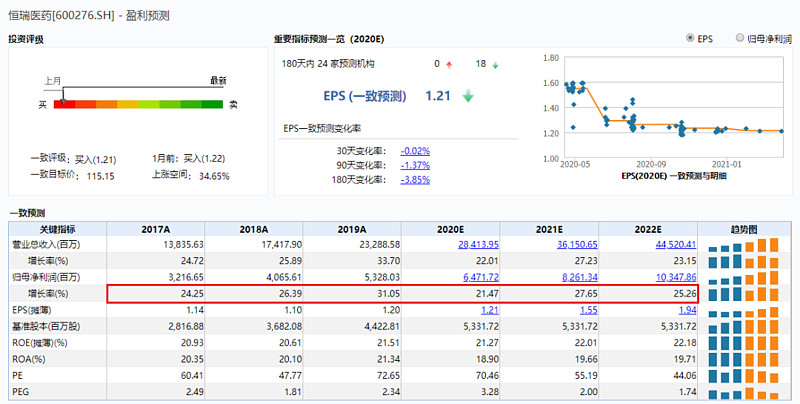Click the PE trend bar chart
Image resolution: width=800 pixels, height=404 pixels.
click(x=743, y=376)
